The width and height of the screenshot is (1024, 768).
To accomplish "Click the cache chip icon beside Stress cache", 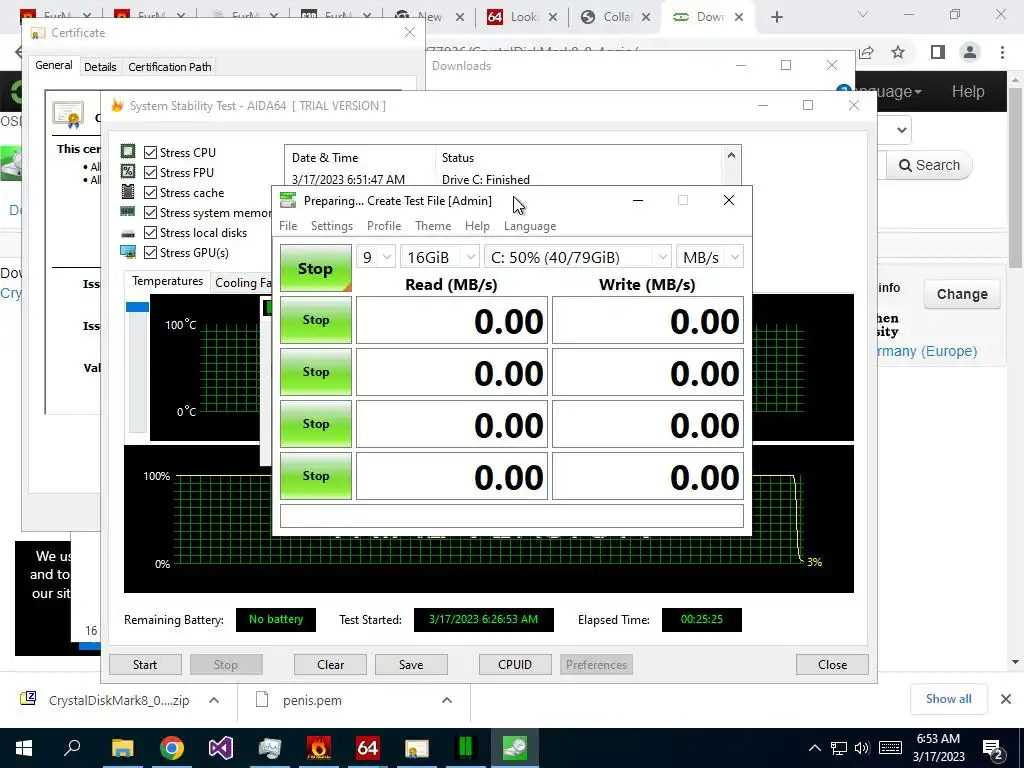I will 128,192.
